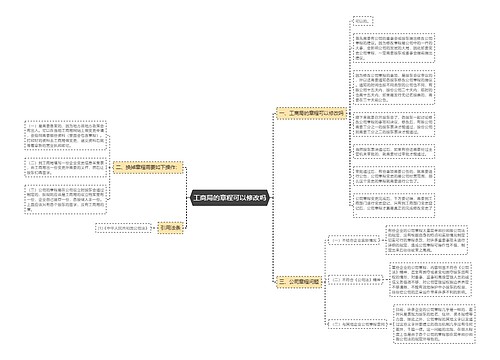Viewport: 500px width, 360px height.
Task: Click the paragraph box beginning (一) on the left
Action: point(65,136)
